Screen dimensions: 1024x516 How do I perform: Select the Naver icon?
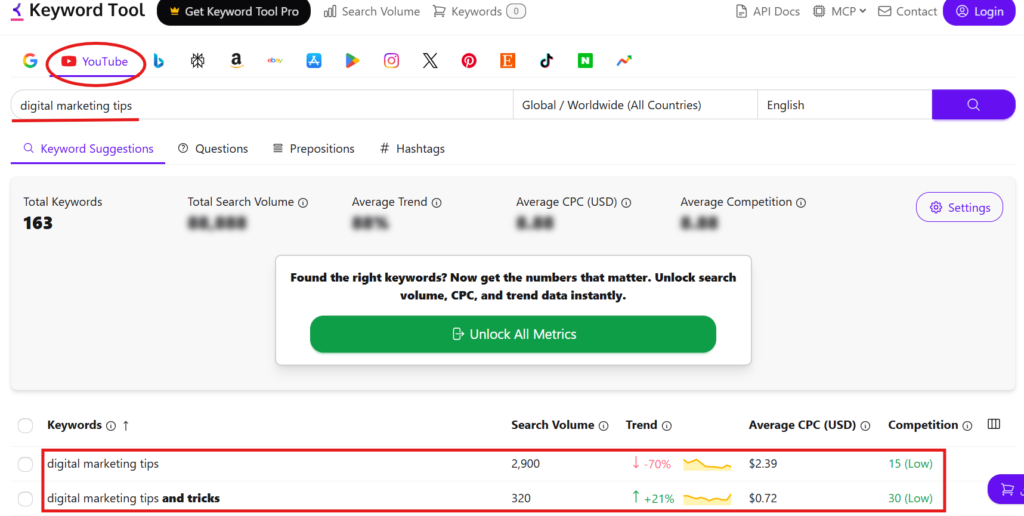click(x=585, y=61)
